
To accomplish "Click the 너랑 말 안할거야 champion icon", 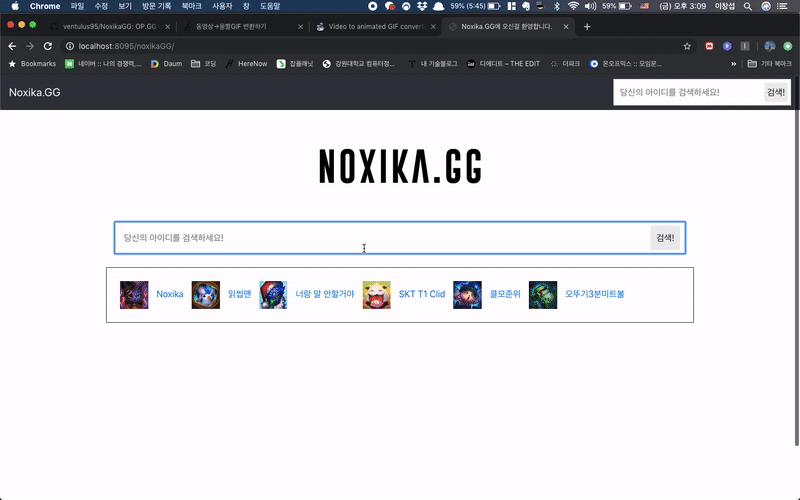I will tap(273, 294).
